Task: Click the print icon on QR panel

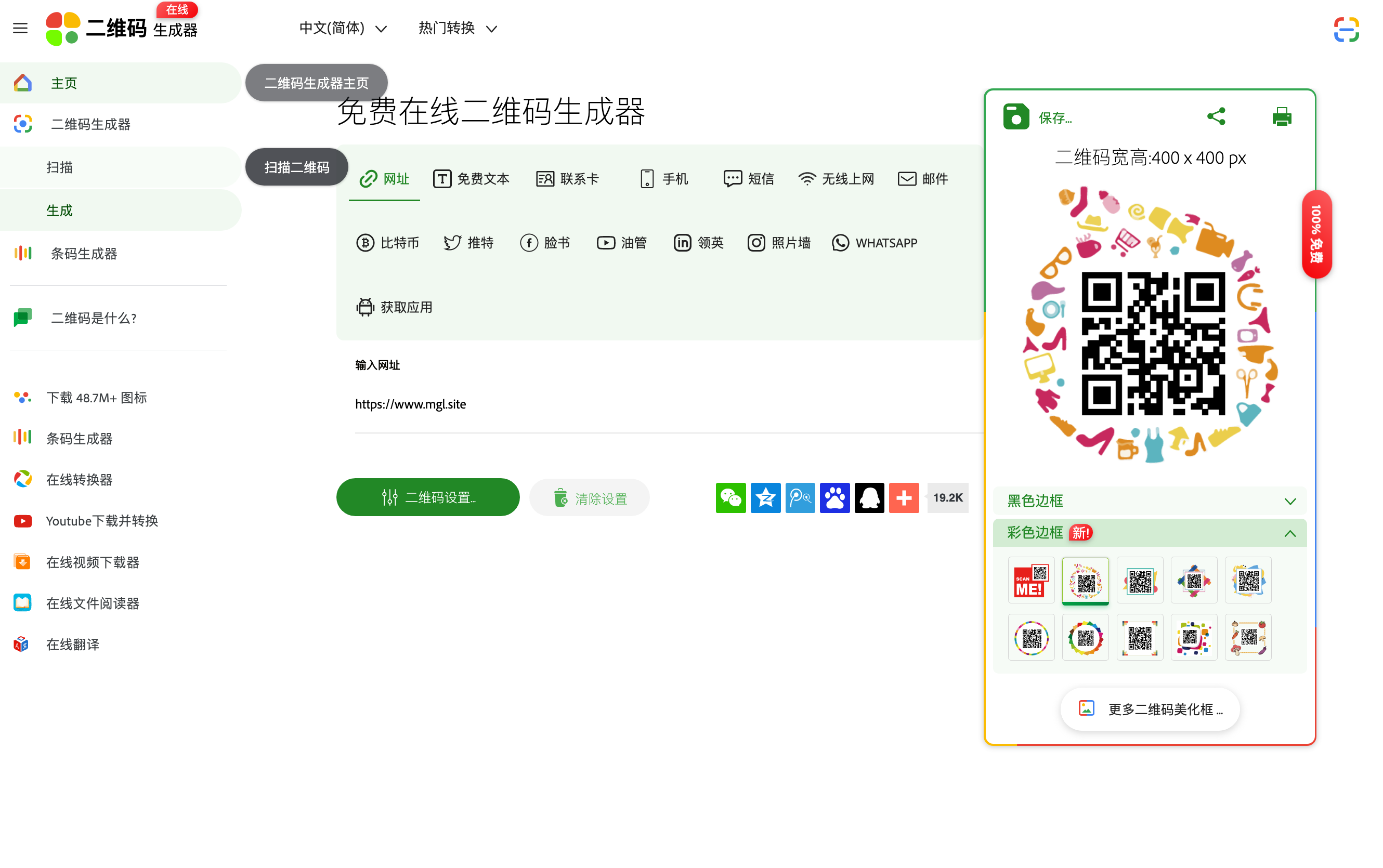Action: (1282, 116)
